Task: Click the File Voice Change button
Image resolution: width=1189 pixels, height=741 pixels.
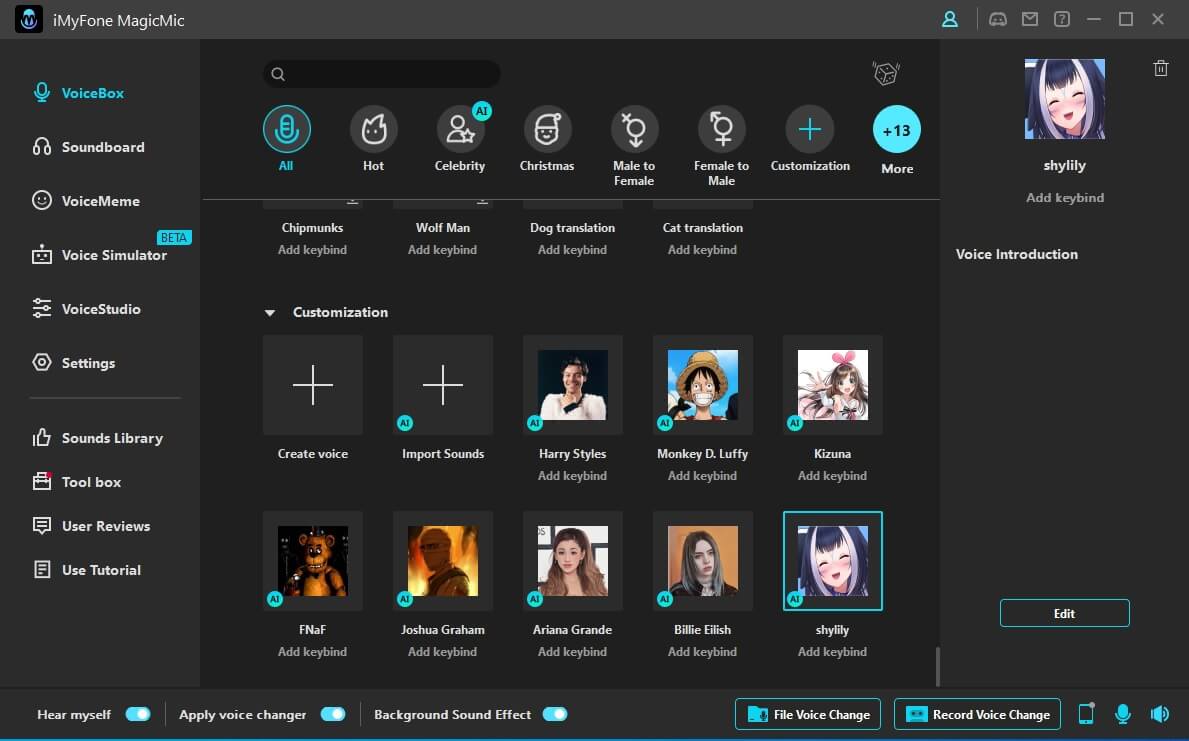Action: pos(808,714)
